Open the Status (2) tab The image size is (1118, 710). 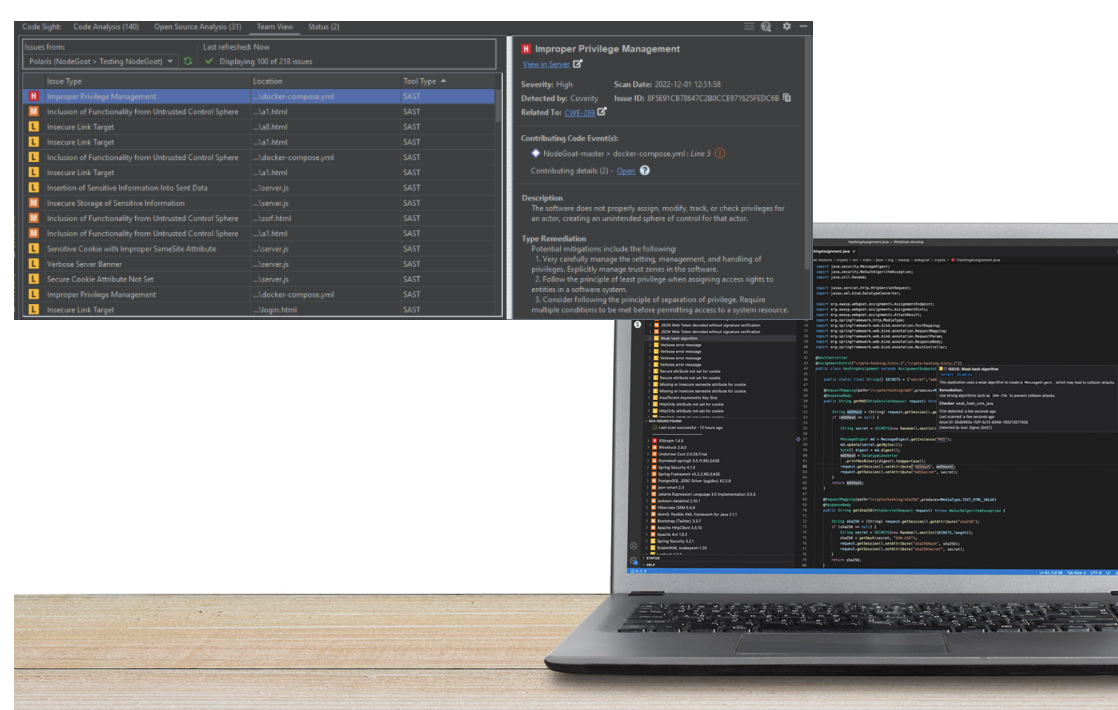324,26
